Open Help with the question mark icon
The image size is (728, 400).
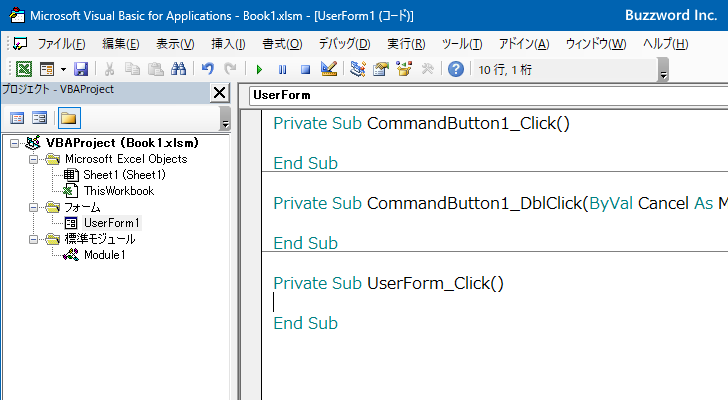click(x=455, y=69)
